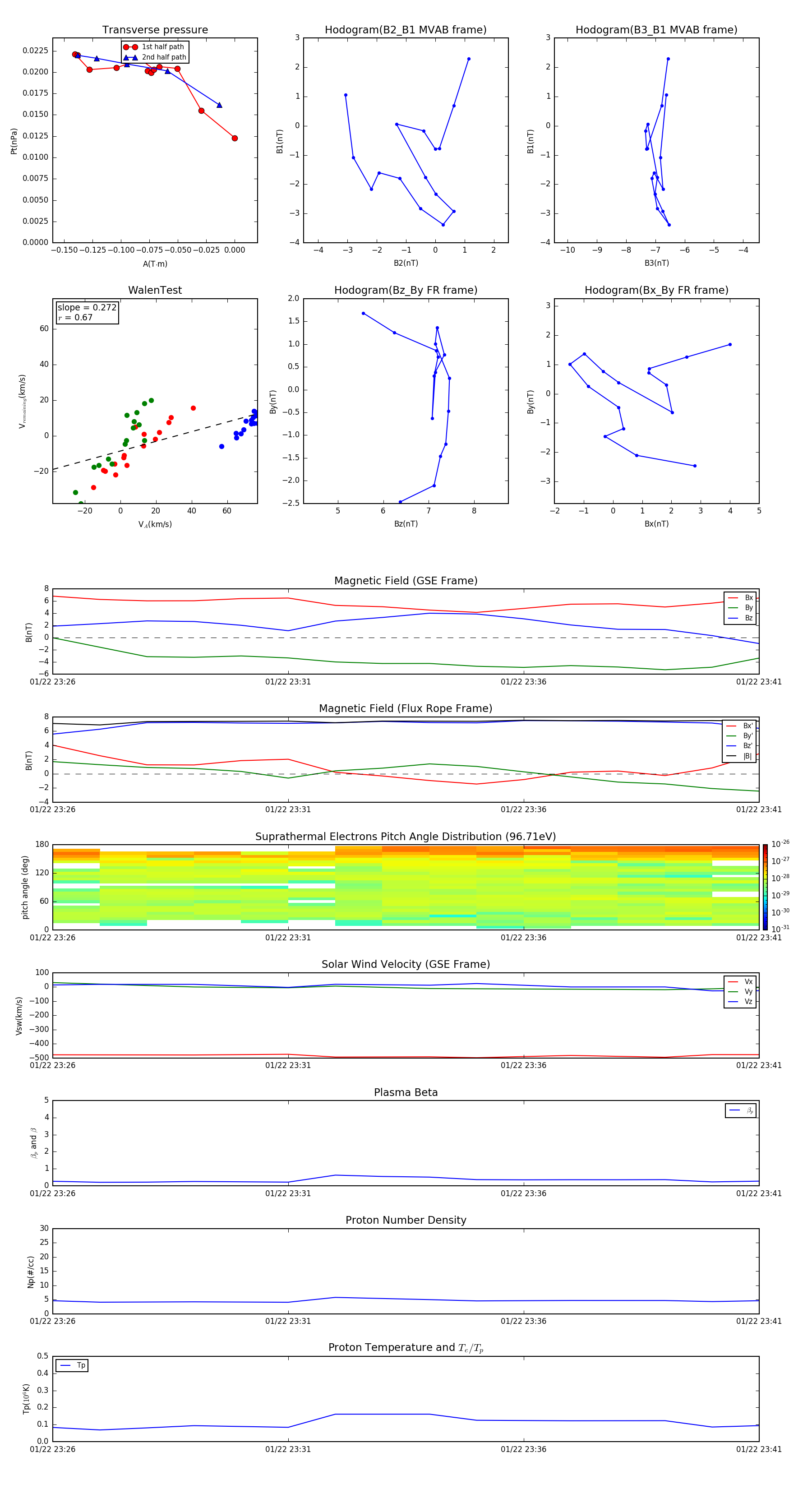Click the 'Transverse pressure' plot title
Image resolution: width=812 pixels, height=1489 pixels.
coord(155,30)
